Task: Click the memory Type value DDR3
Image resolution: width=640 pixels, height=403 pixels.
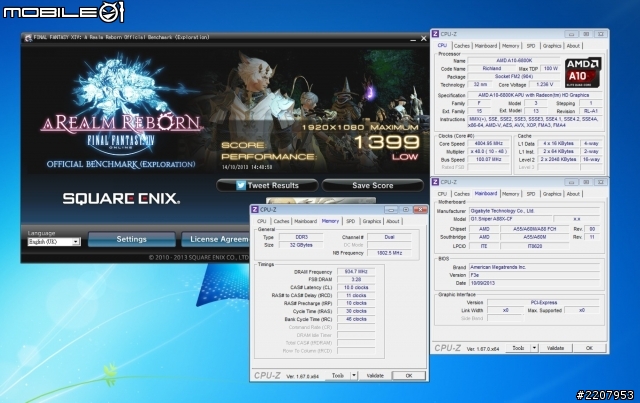Action: pos(301,237)
